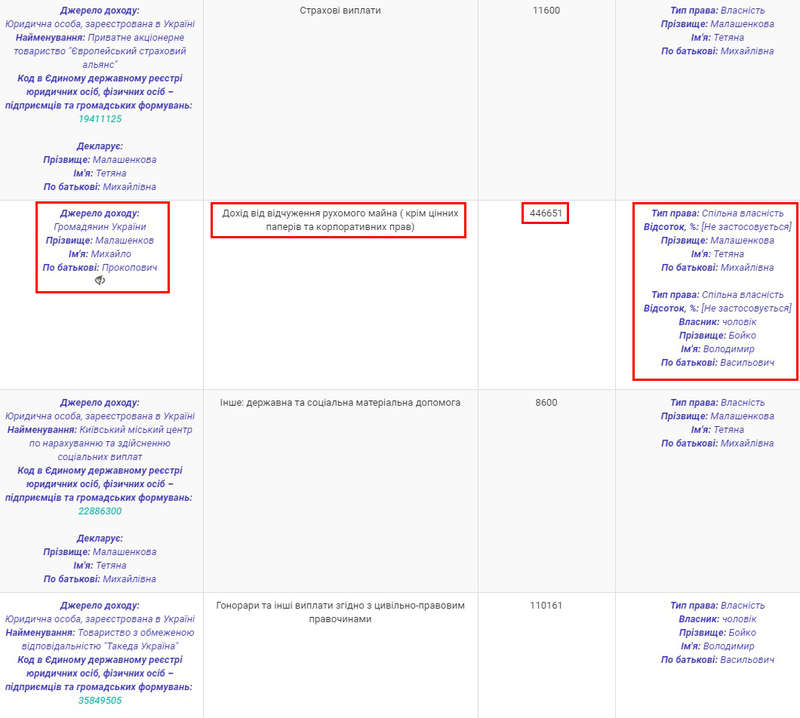800x718 pixels.
Task: Click 'Тип права: Власність' in the top row
Action: pos(717,10)
